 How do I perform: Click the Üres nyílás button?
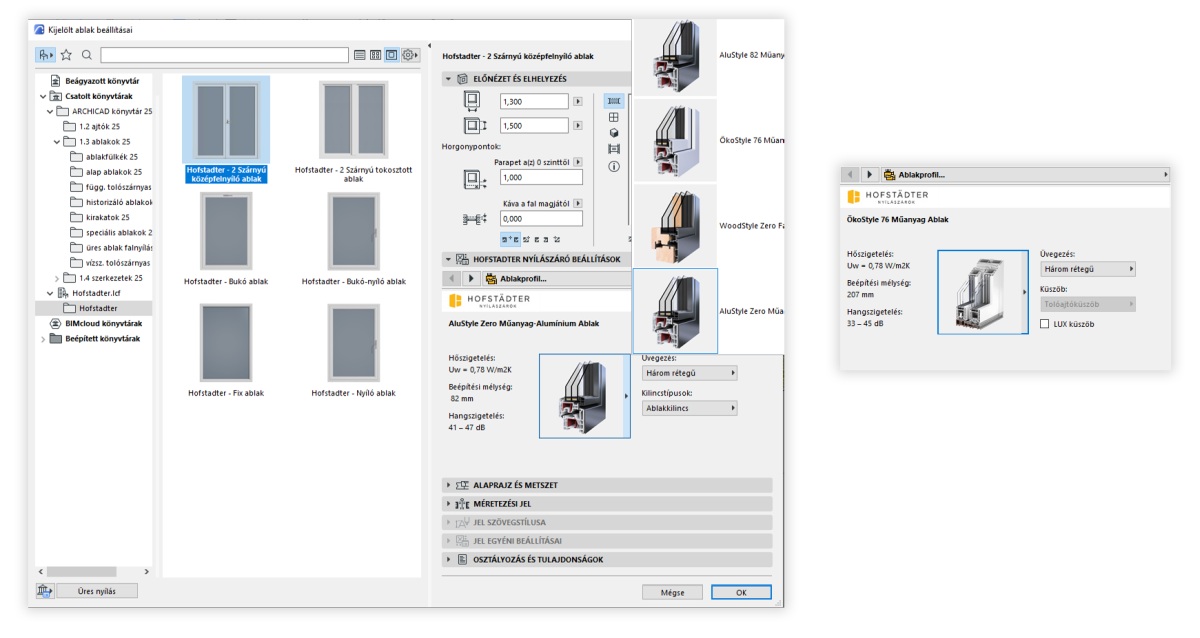97,591
